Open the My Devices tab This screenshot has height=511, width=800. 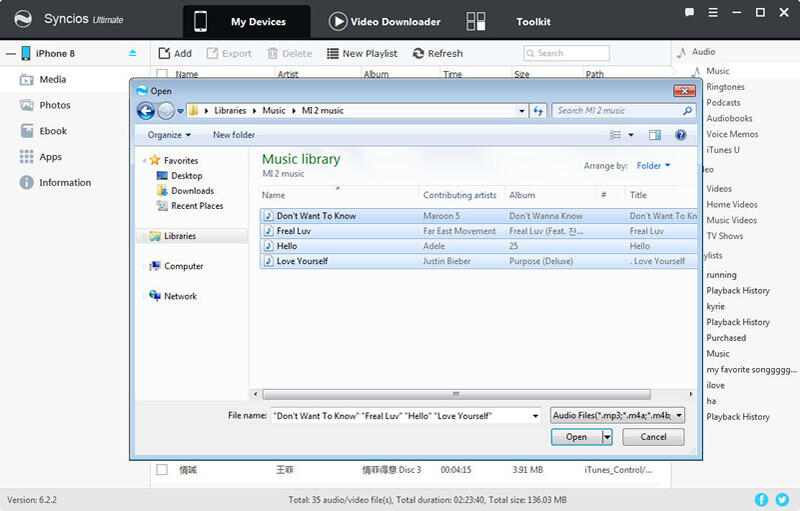click(x=246, y=21)
